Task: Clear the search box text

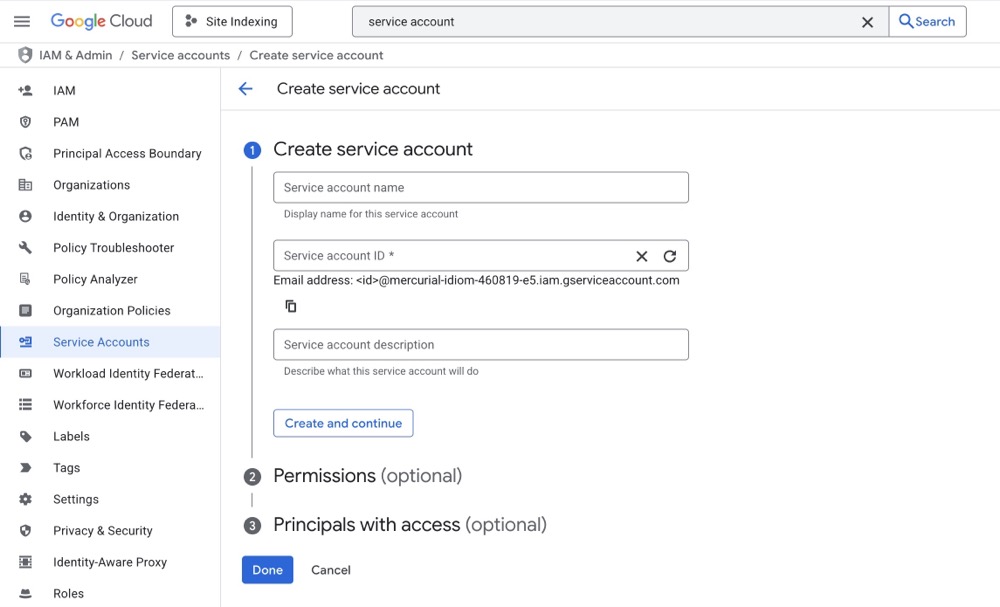Action: click(867, 22)
